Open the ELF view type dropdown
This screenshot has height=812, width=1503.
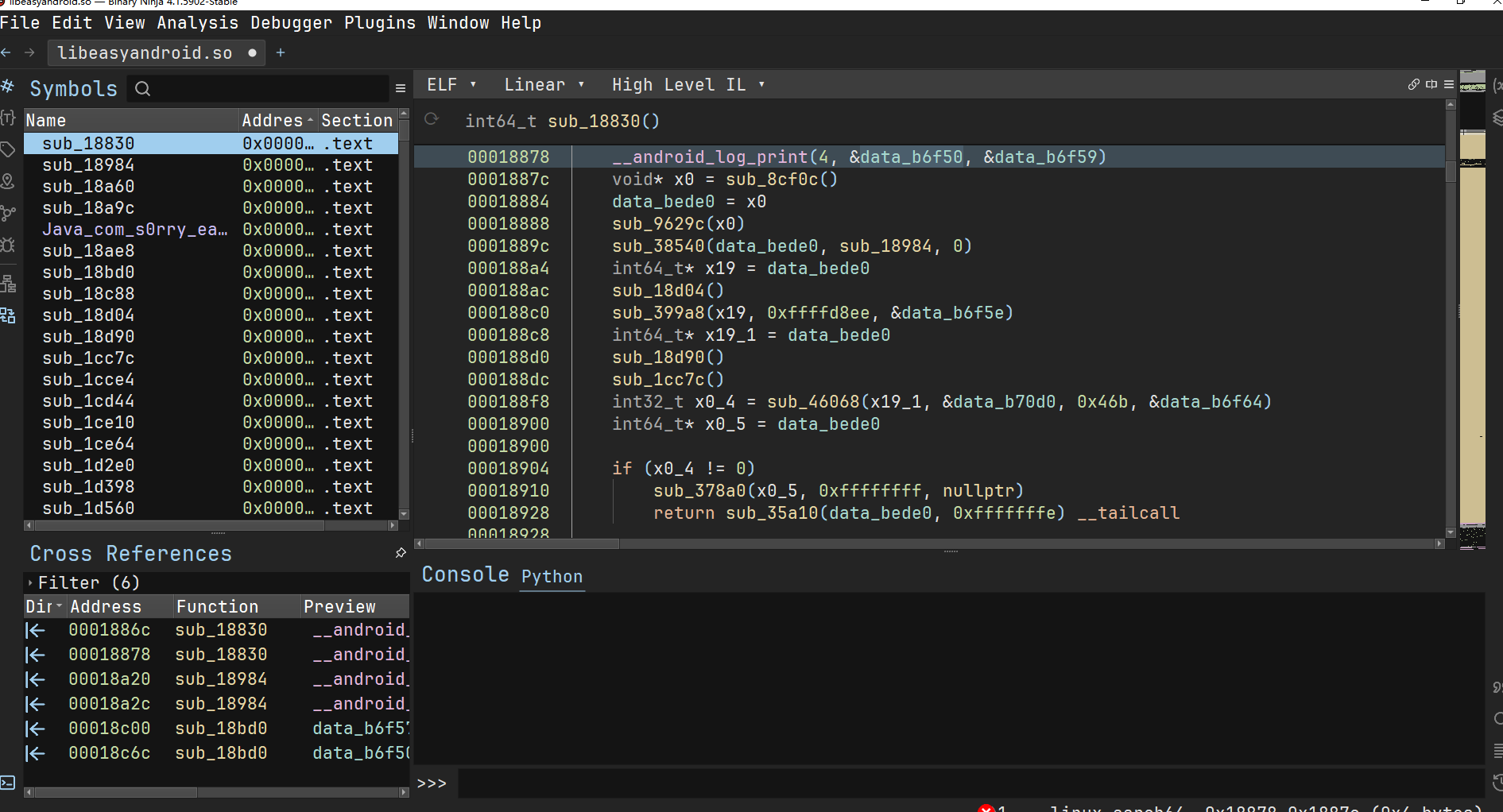click(451, 85)
